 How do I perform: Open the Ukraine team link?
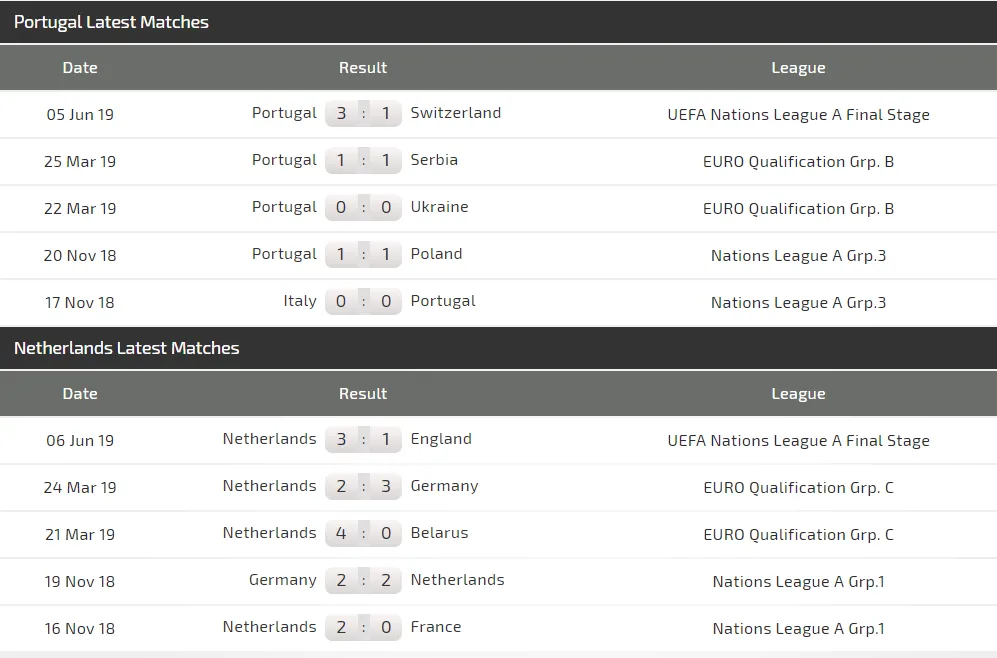point(439,207)
